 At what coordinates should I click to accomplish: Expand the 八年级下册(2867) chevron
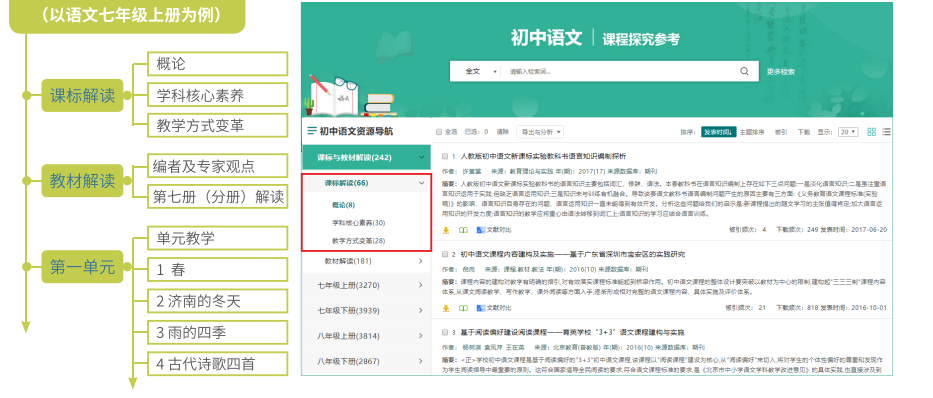pos(421,361)
